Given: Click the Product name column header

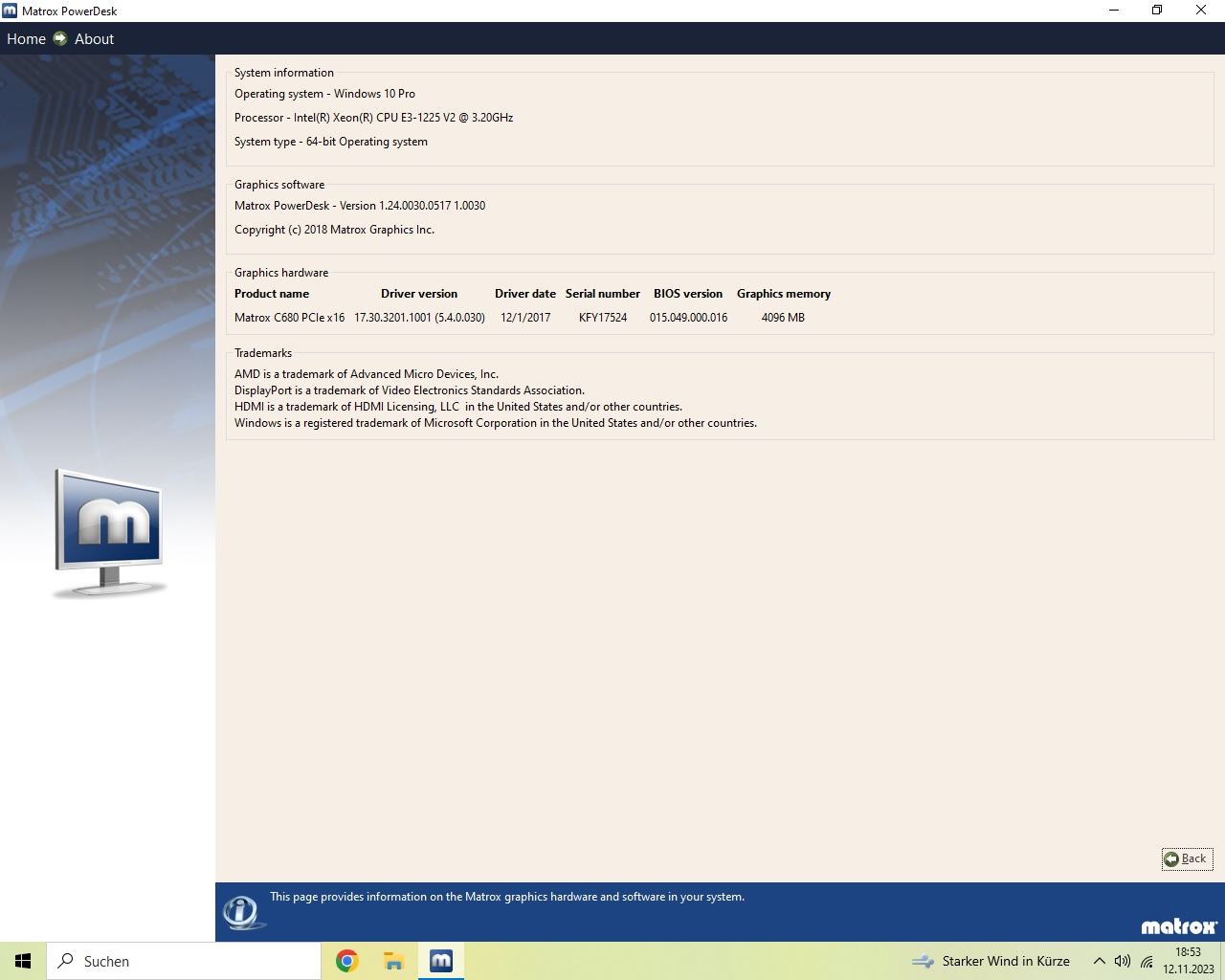Looking at the screenshot, I should point(272,294).
